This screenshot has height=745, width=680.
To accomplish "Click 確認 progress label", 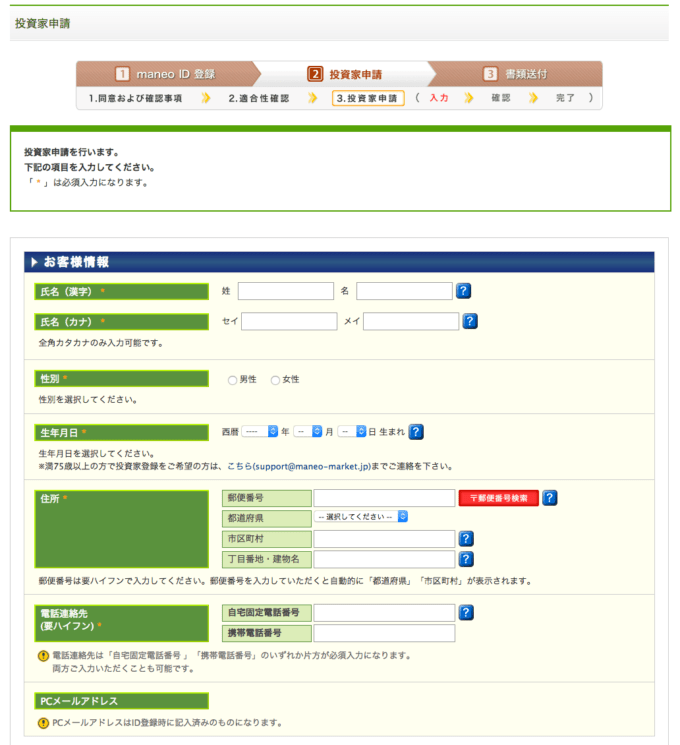I will coord(501,98).
